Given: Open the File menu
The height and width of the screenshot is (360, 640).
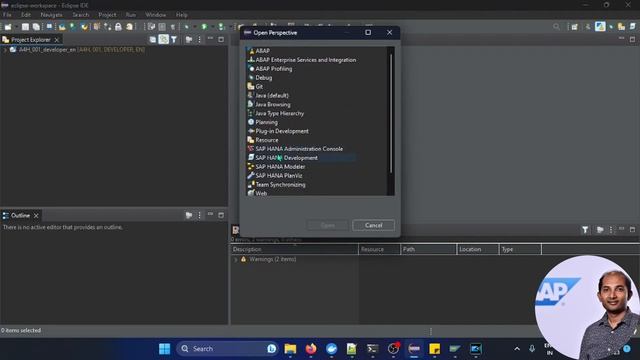Looking at the screenshot, I should (x=7, y=15).
